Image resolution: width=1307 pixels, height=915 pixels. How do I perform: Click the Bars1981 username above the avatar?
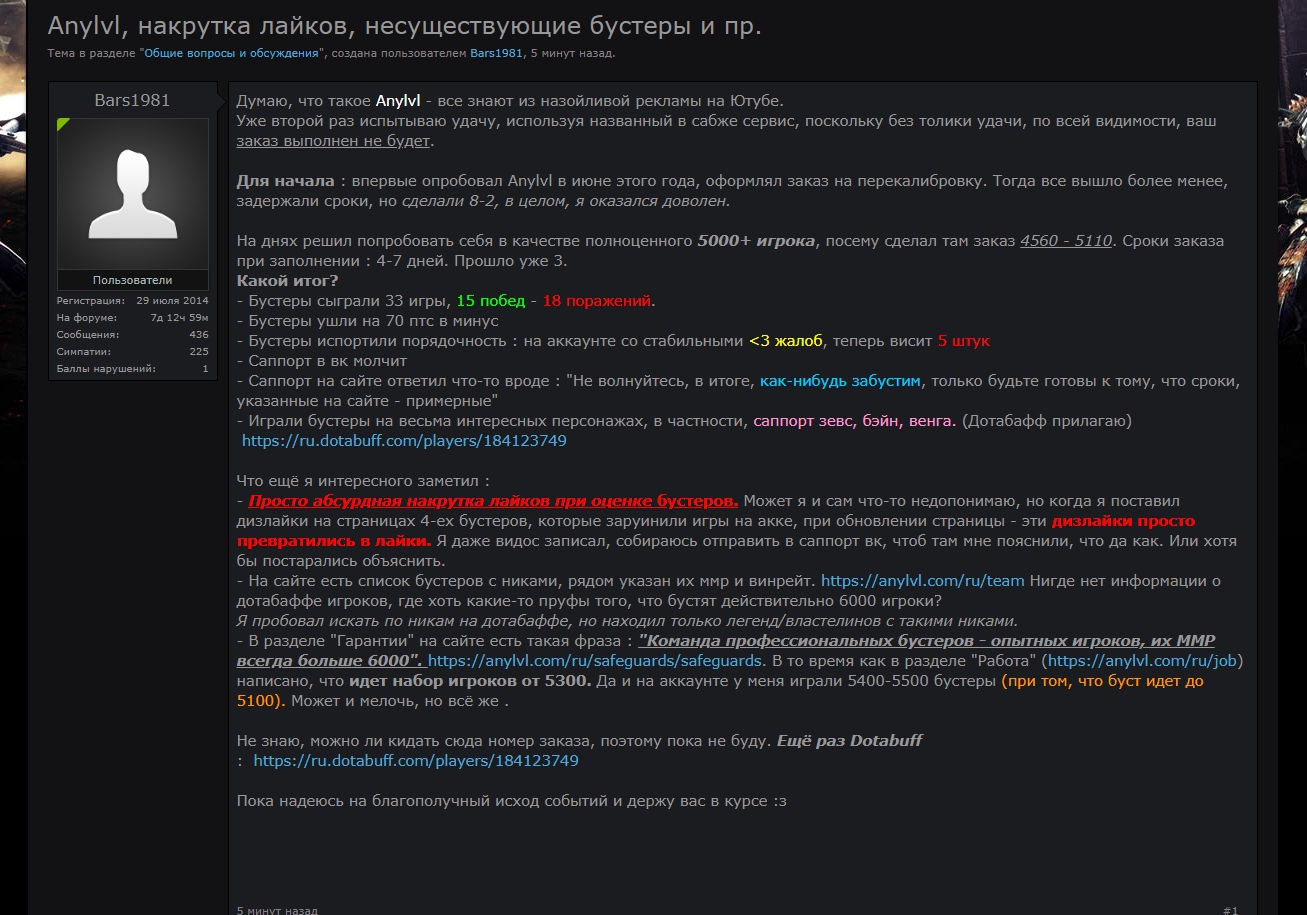pos(132,100)
